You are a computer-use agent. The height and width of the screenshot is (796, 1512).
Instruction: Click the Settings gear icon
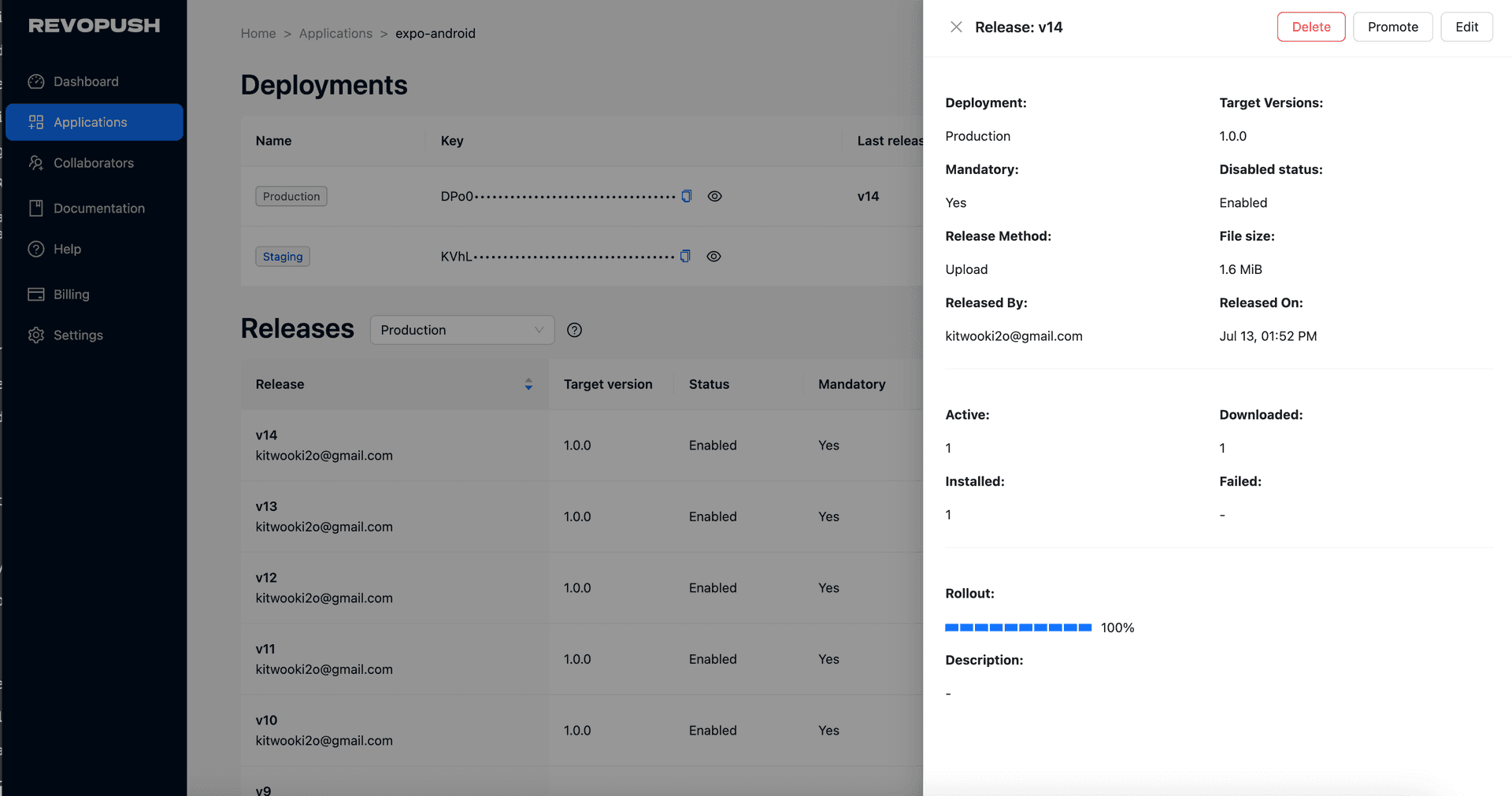tap(36, 335)
